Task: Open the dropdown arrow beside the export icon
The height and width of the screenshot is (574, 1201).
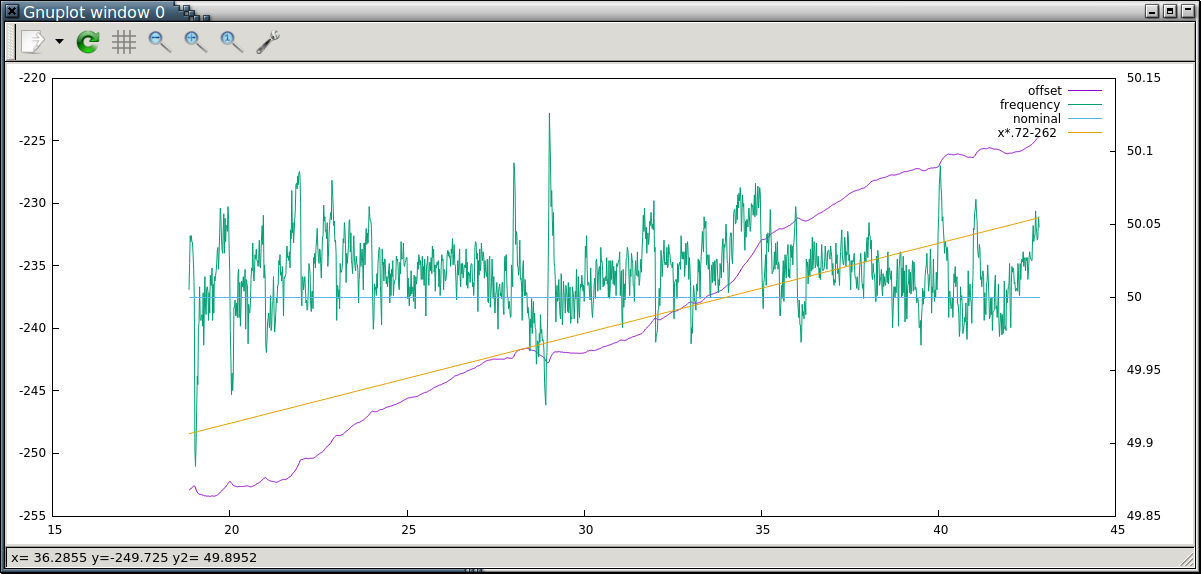Action: [59, 42]
